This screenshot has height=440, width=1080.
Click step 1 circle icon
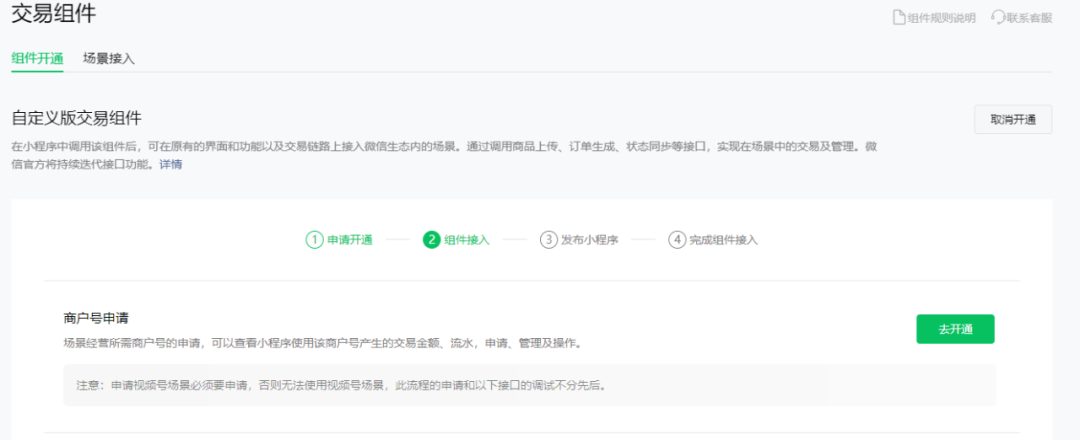tap(314, 240)
